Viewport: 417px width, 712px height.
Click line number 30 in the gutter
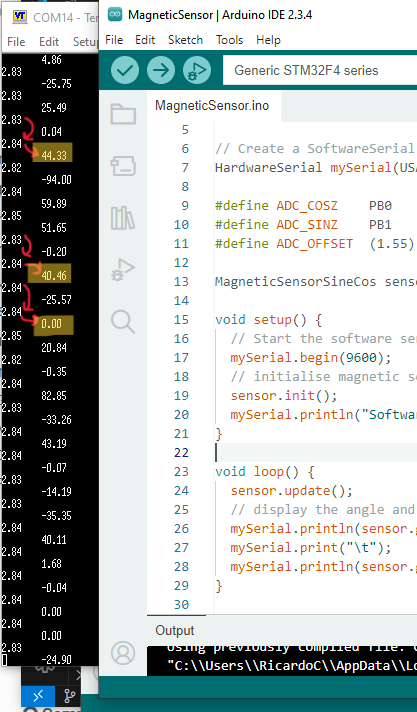(181, 604)
